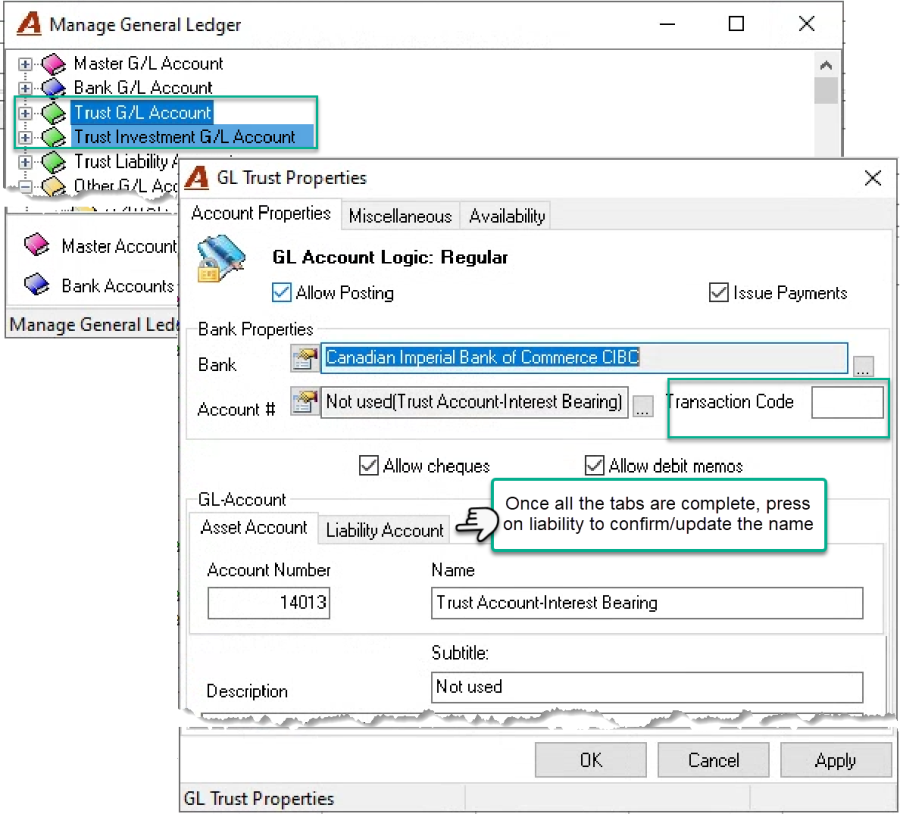Click the Cancel button
Screen dimensions: 900x814
[713, 760]
